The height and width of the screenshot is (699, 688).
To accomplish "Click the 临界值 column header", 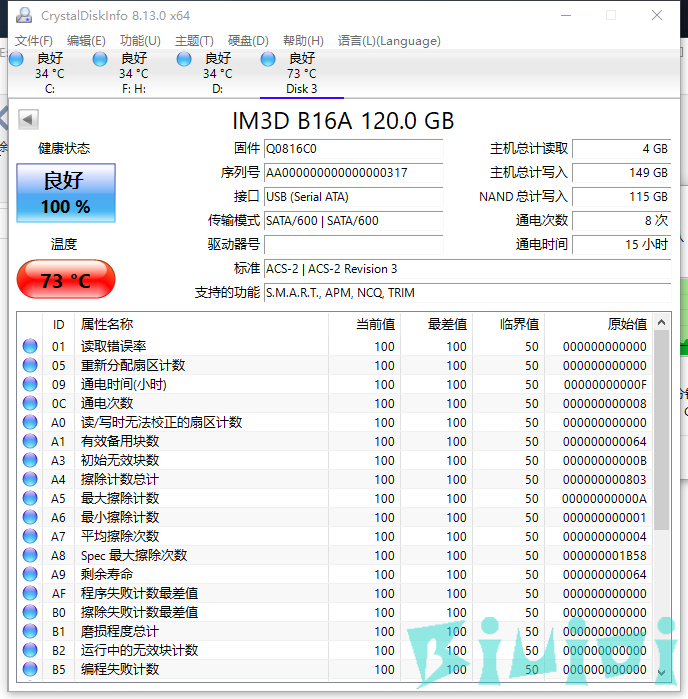I will click(509, 324).
